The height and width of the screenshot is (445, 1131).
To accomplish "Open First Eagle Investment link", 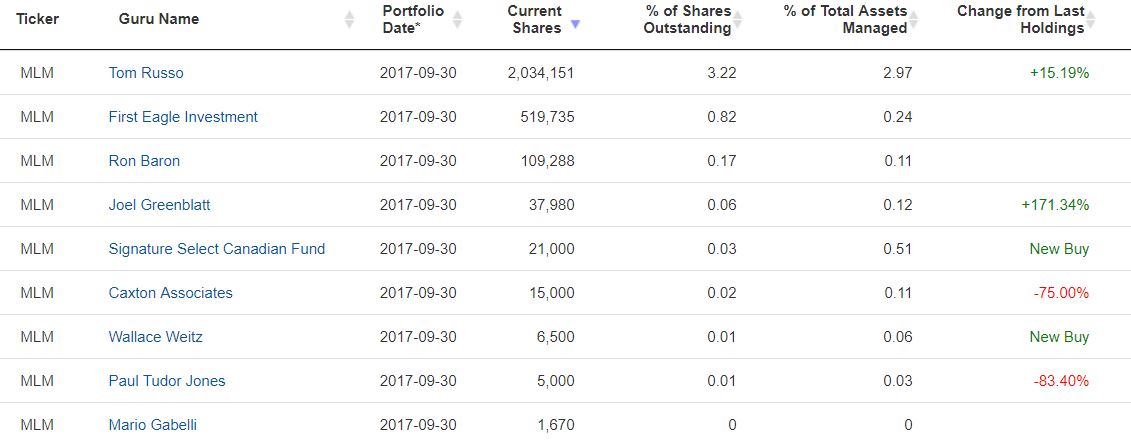I will point(183,117).
